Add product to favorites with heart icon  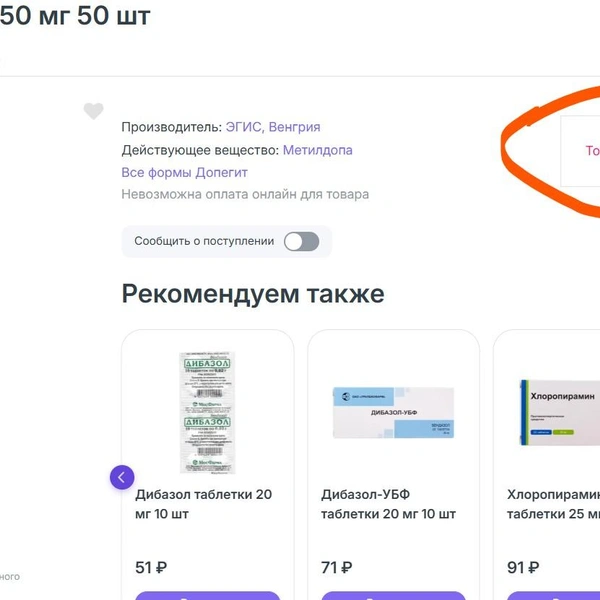tap(93, 111)
